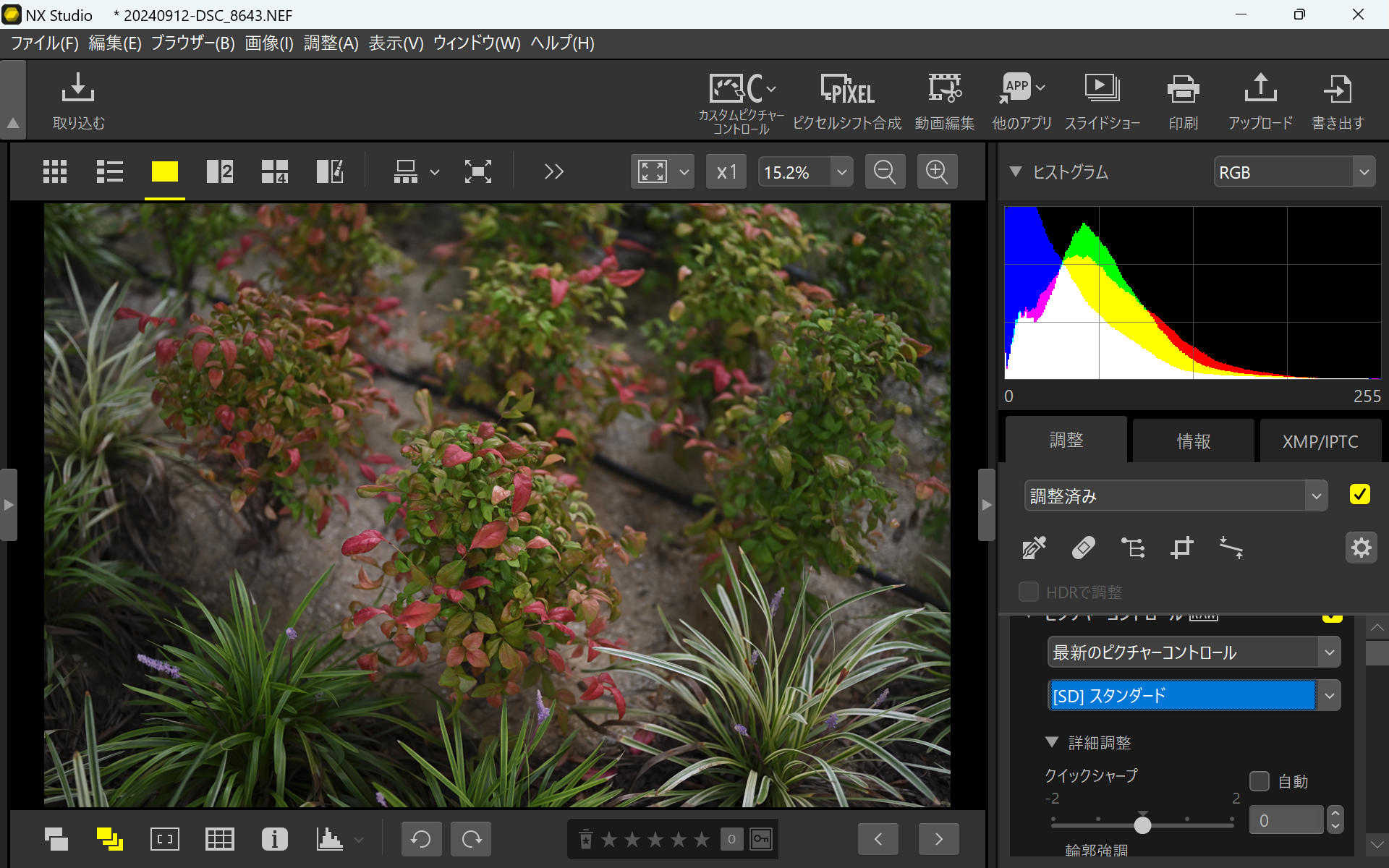Switch to the 情報 tab
Image resolution: width=1389 pixels, height=868 pixels.
pos(1193,441)
